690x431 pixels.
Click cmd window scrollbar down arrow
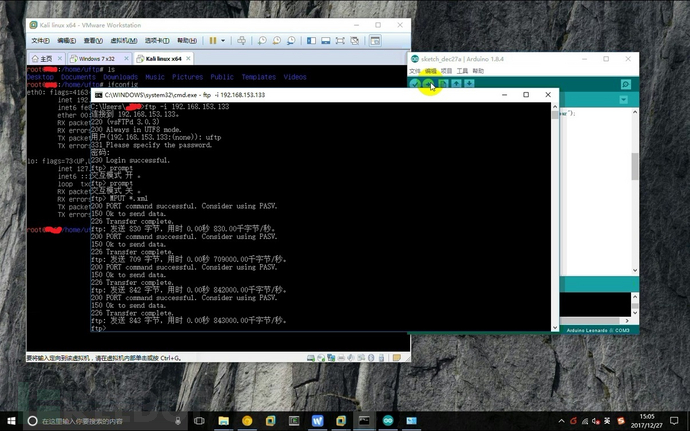click(x=555, y=328)
